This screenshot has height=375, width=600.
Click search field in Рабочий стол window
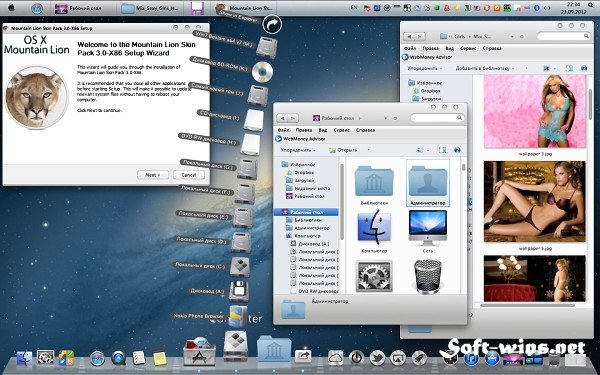(x=437, y=118)
